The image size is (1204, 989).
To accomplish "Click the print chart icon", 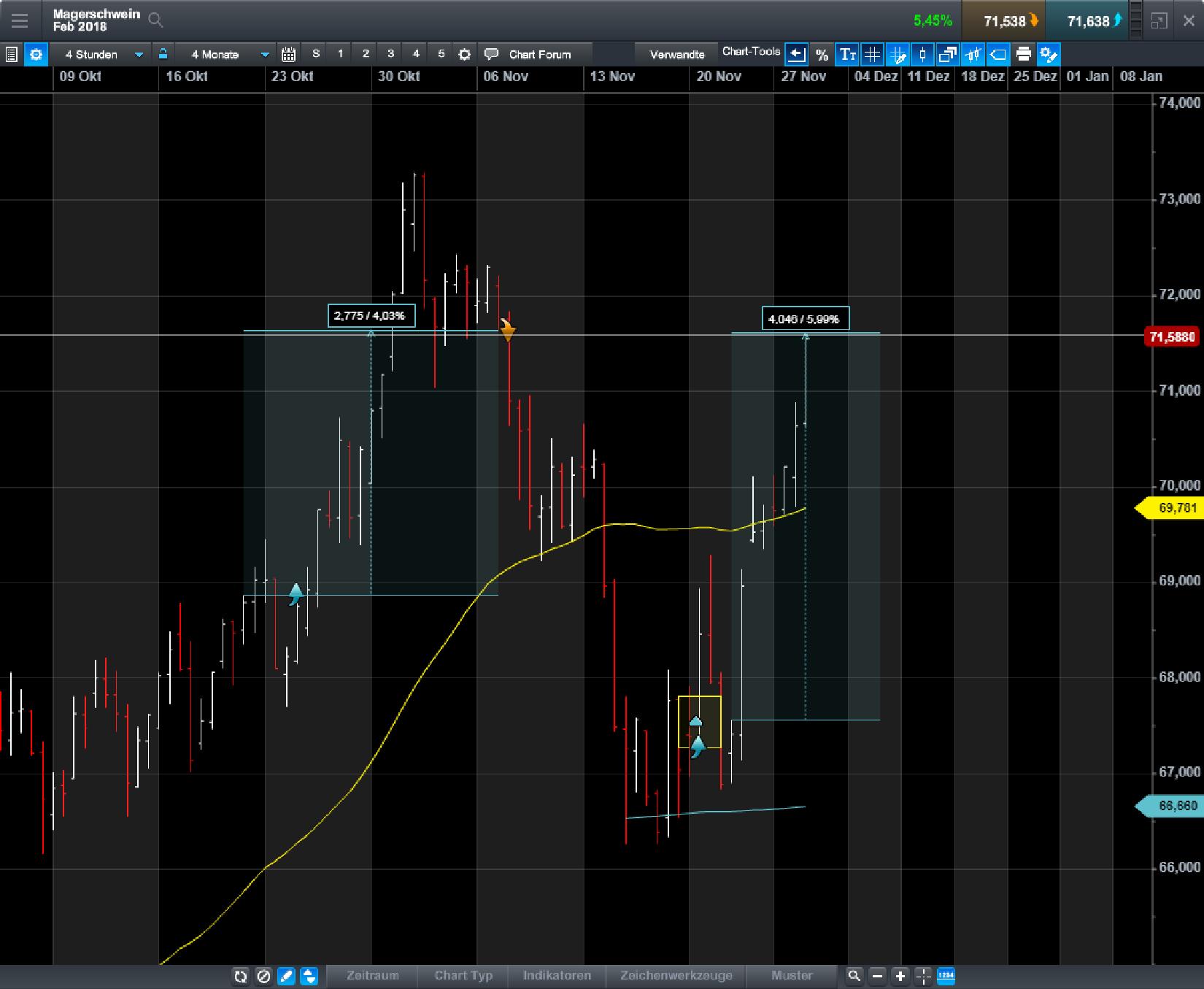I will [1023, 53].
